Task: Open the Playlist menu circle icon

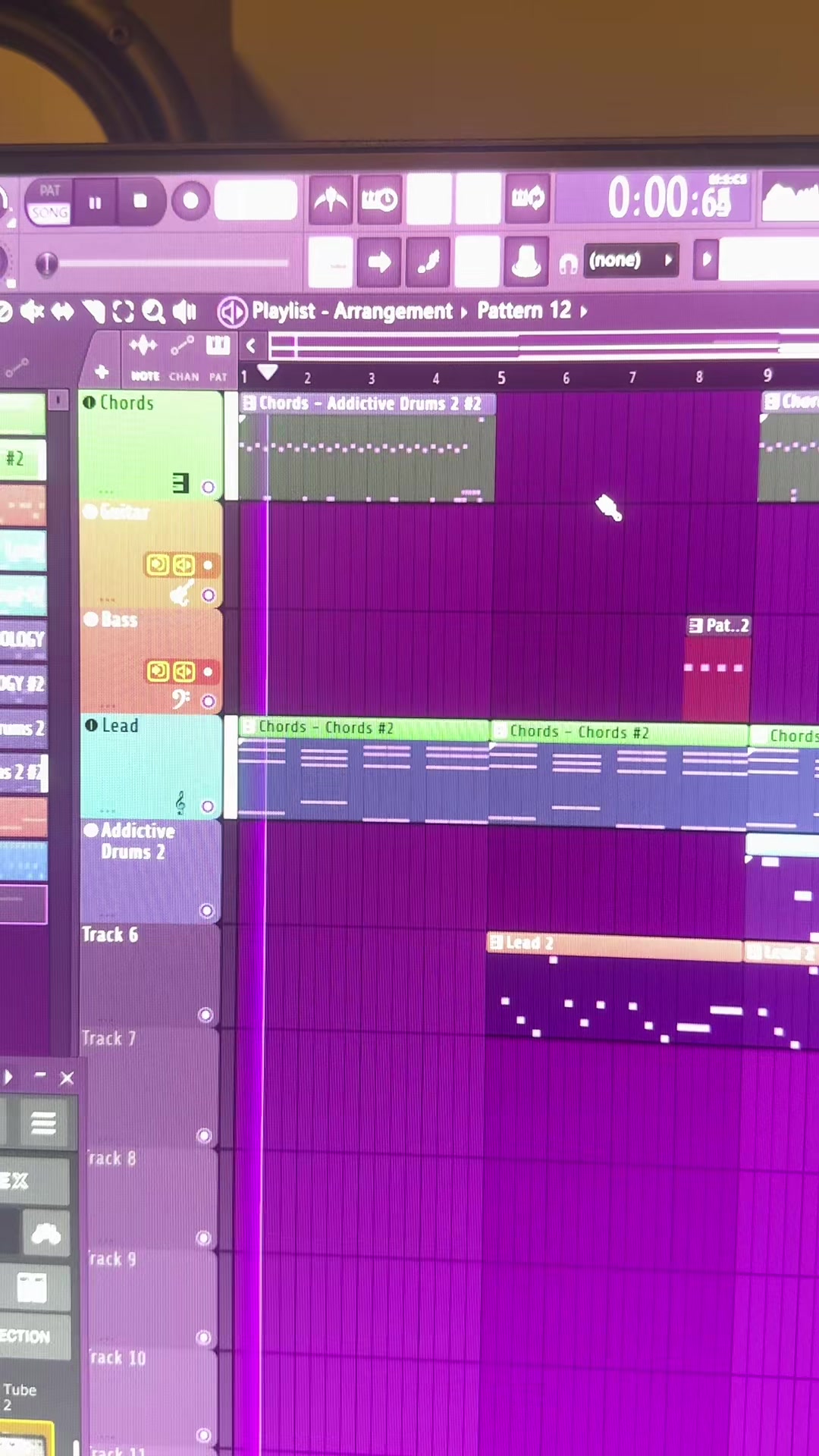Action: (x=232, y=311)
